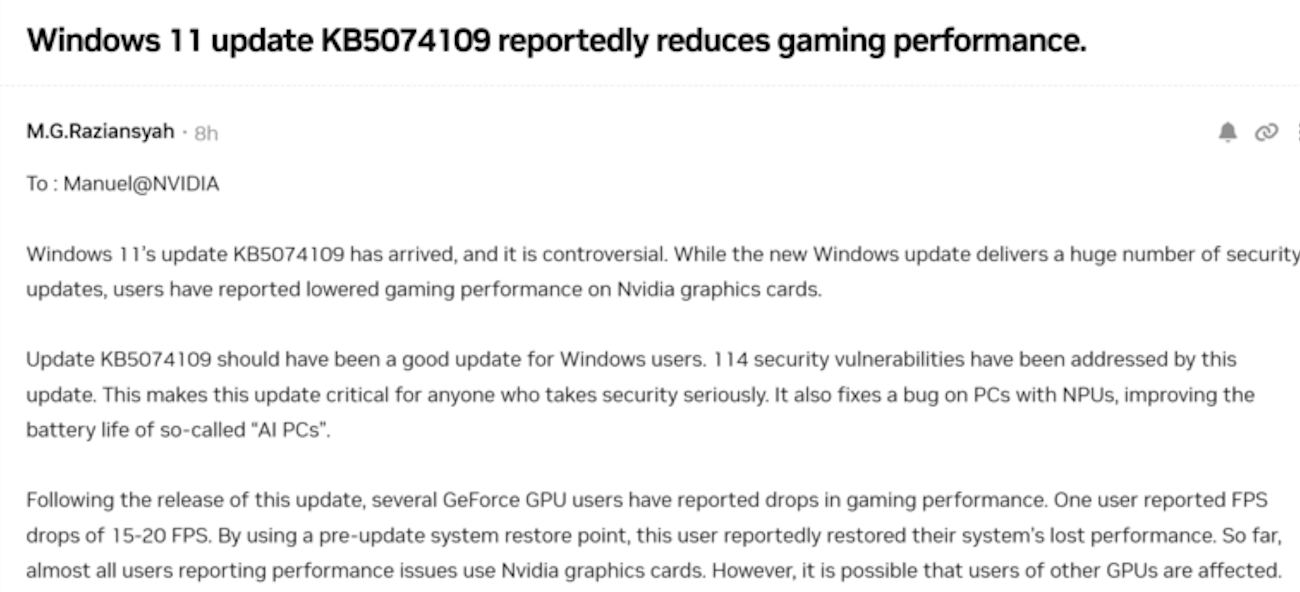This screenshot has height=592, width=1300.
Task: Click the KB5074109 gaming performance thread title
Action: click(556, 40)
